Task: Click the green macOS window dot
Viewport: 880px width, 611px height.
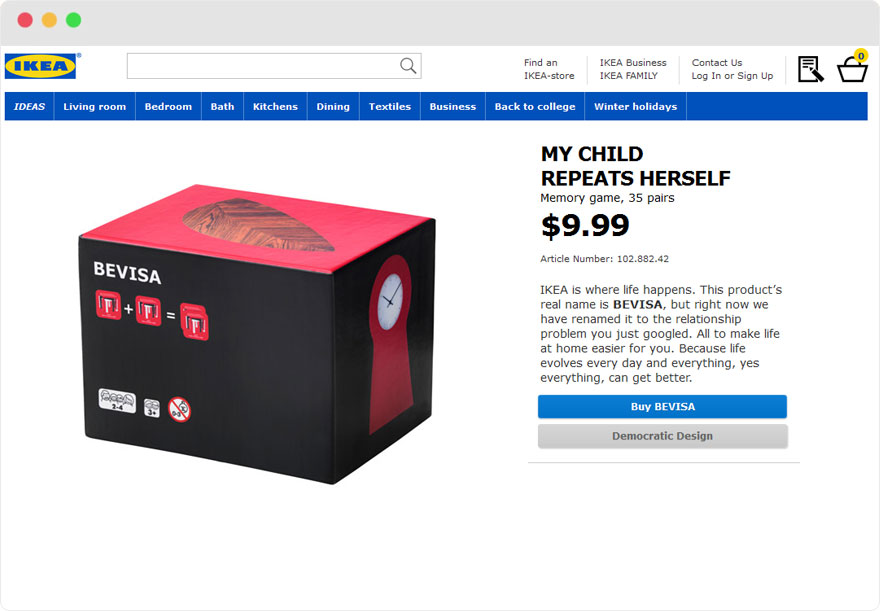Action: tap(74, 20)
